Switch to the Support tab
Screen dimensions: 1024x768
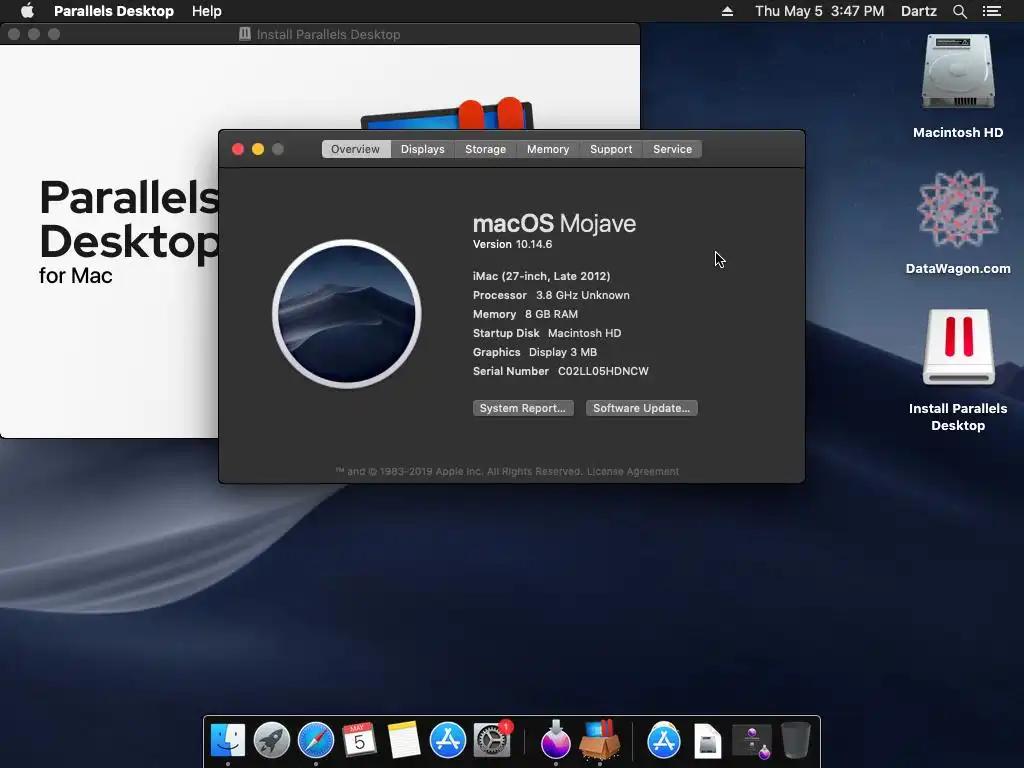611,149
